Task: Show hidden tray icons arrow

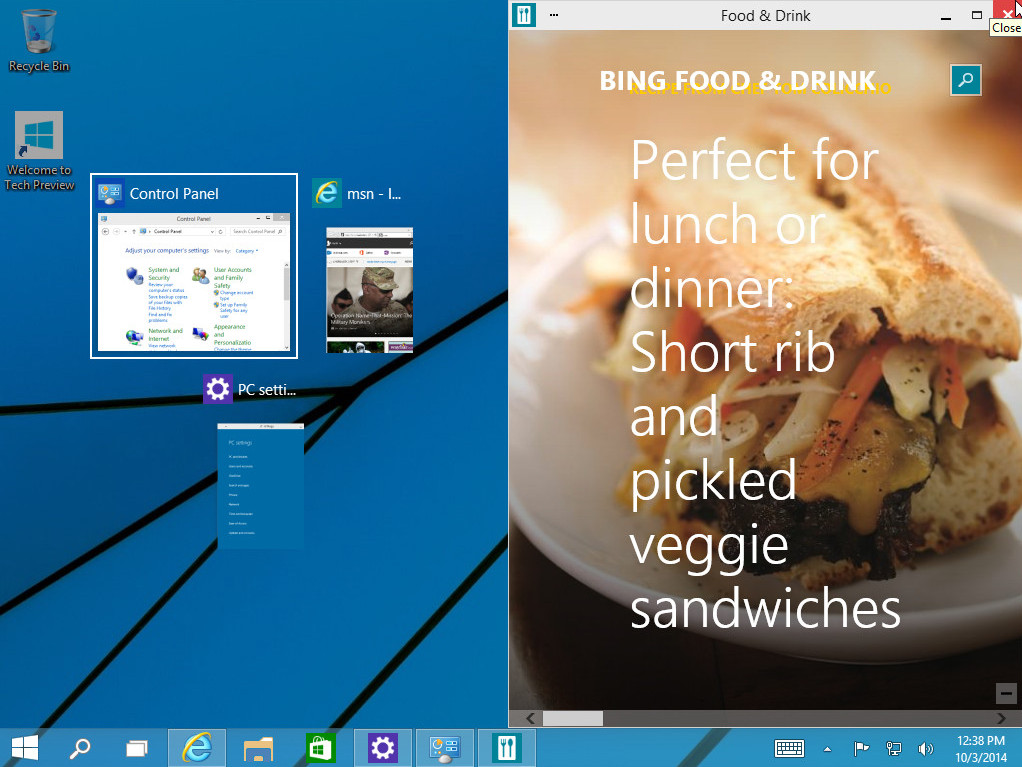Action: point(827,749)
